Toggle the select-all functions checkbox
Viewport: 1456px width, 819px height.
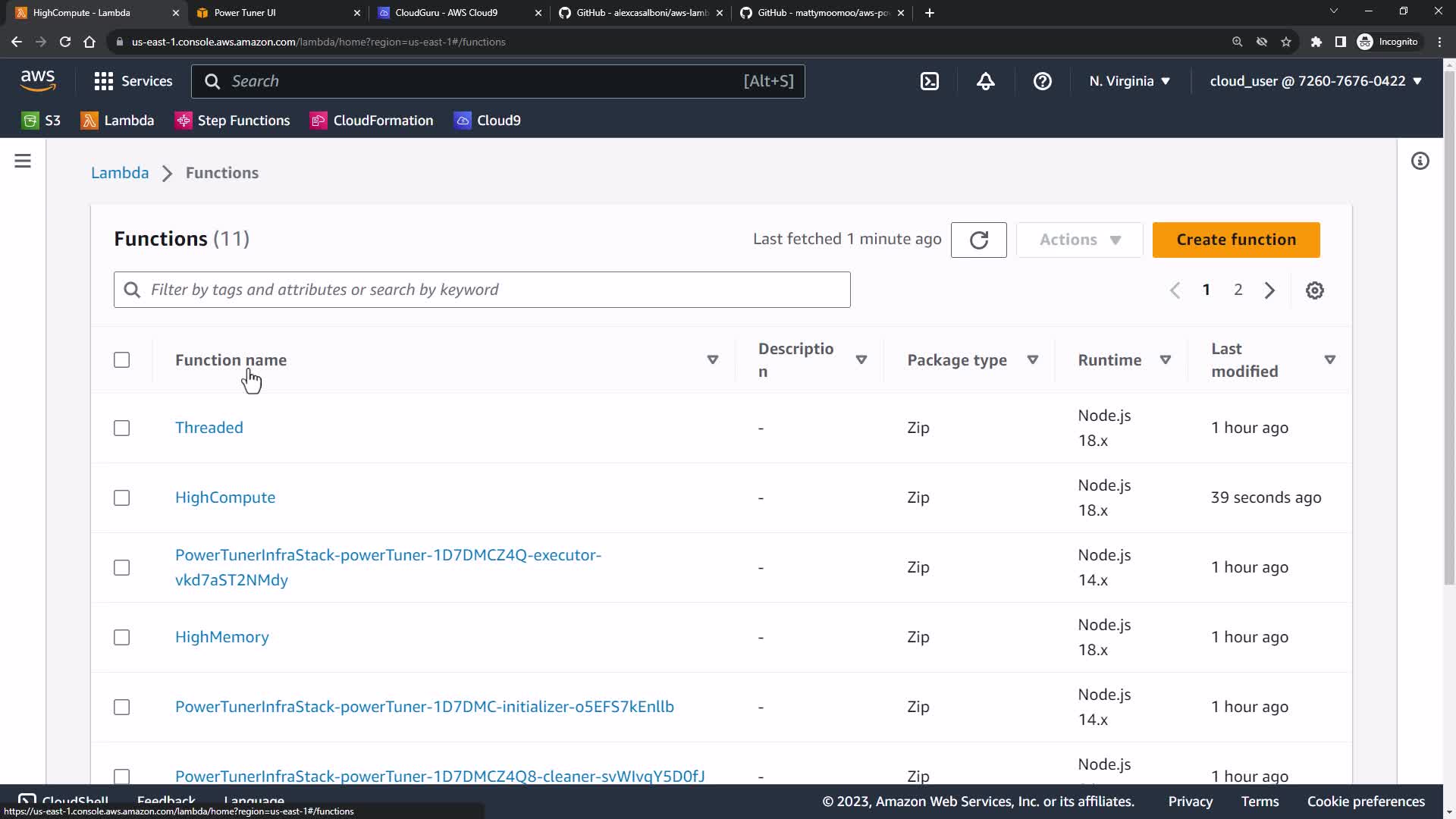121,360
